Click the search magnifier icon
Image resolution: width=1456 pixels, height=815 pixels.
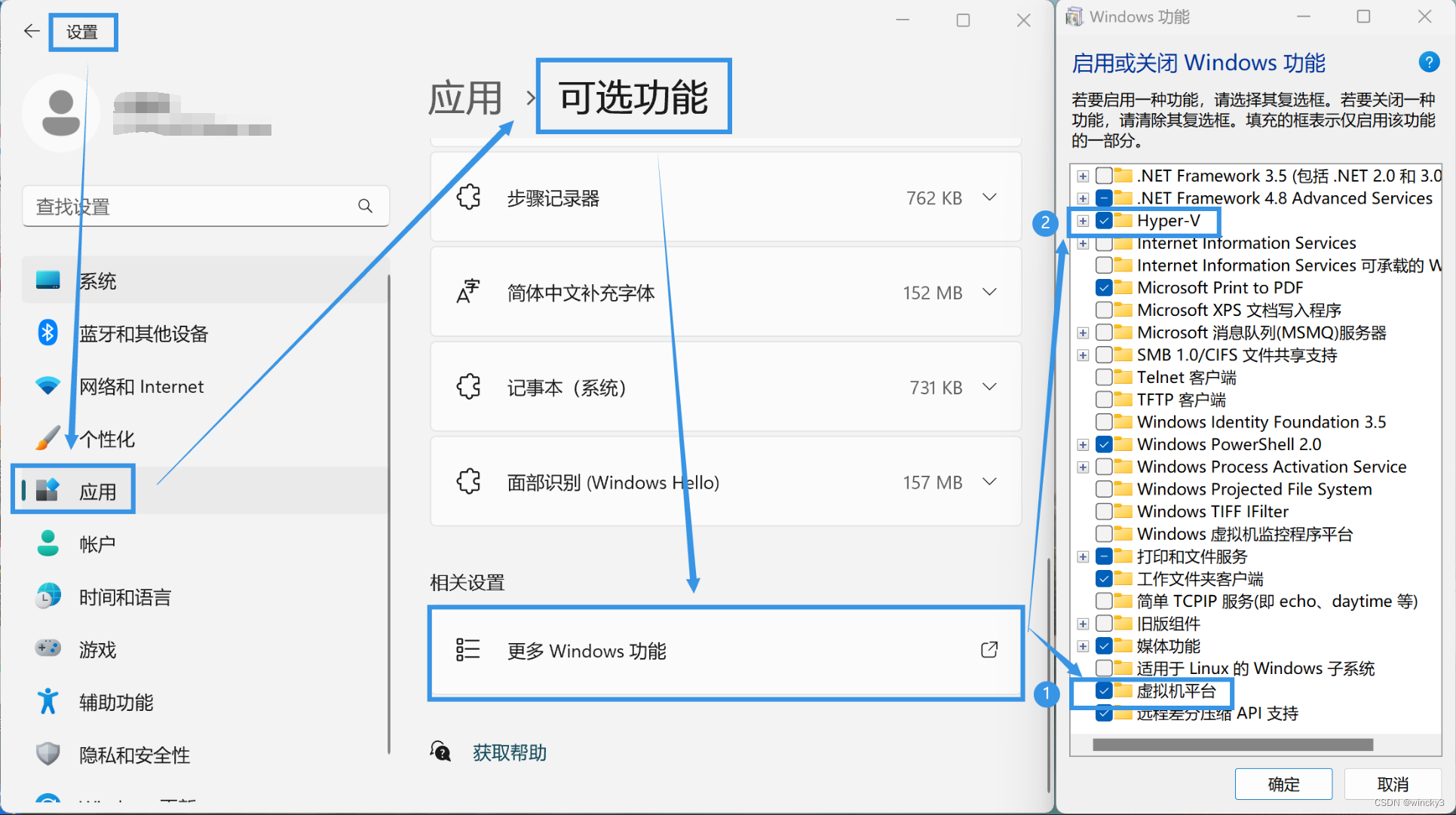[x=365, y=206]
